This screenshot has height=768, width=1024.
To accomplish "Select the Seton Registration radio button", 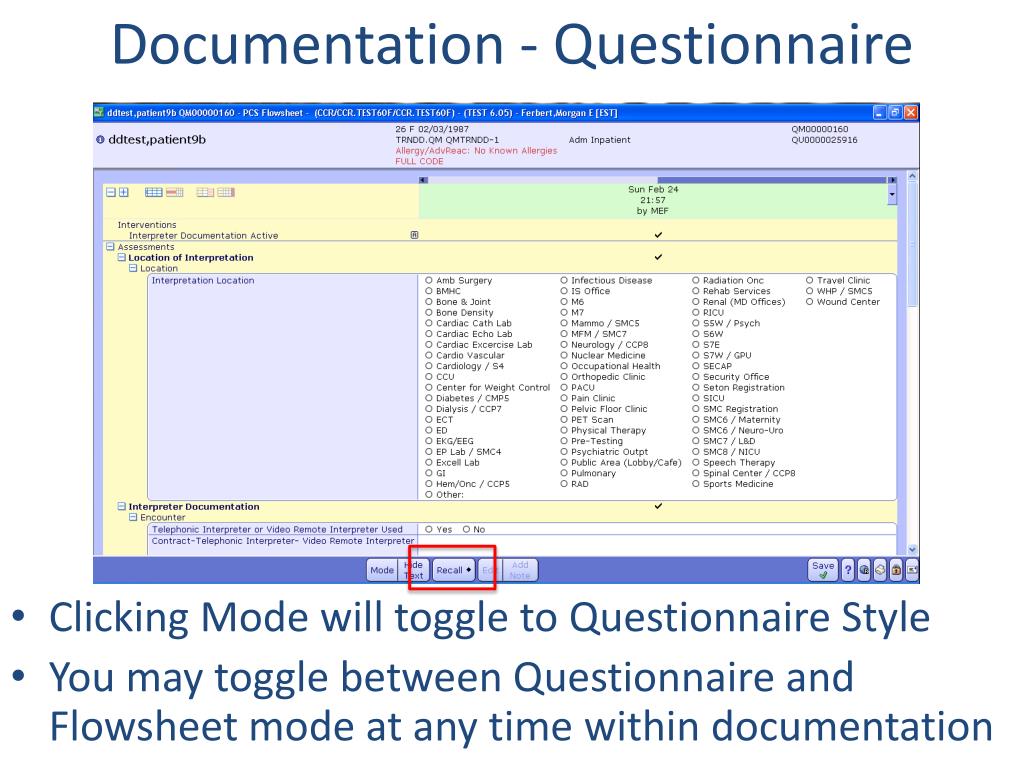I will pos(696,388).
